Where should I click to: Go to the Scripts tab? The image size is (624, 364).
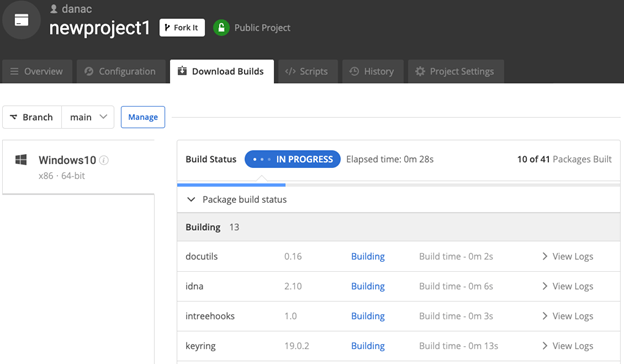(x=308, y=72)
